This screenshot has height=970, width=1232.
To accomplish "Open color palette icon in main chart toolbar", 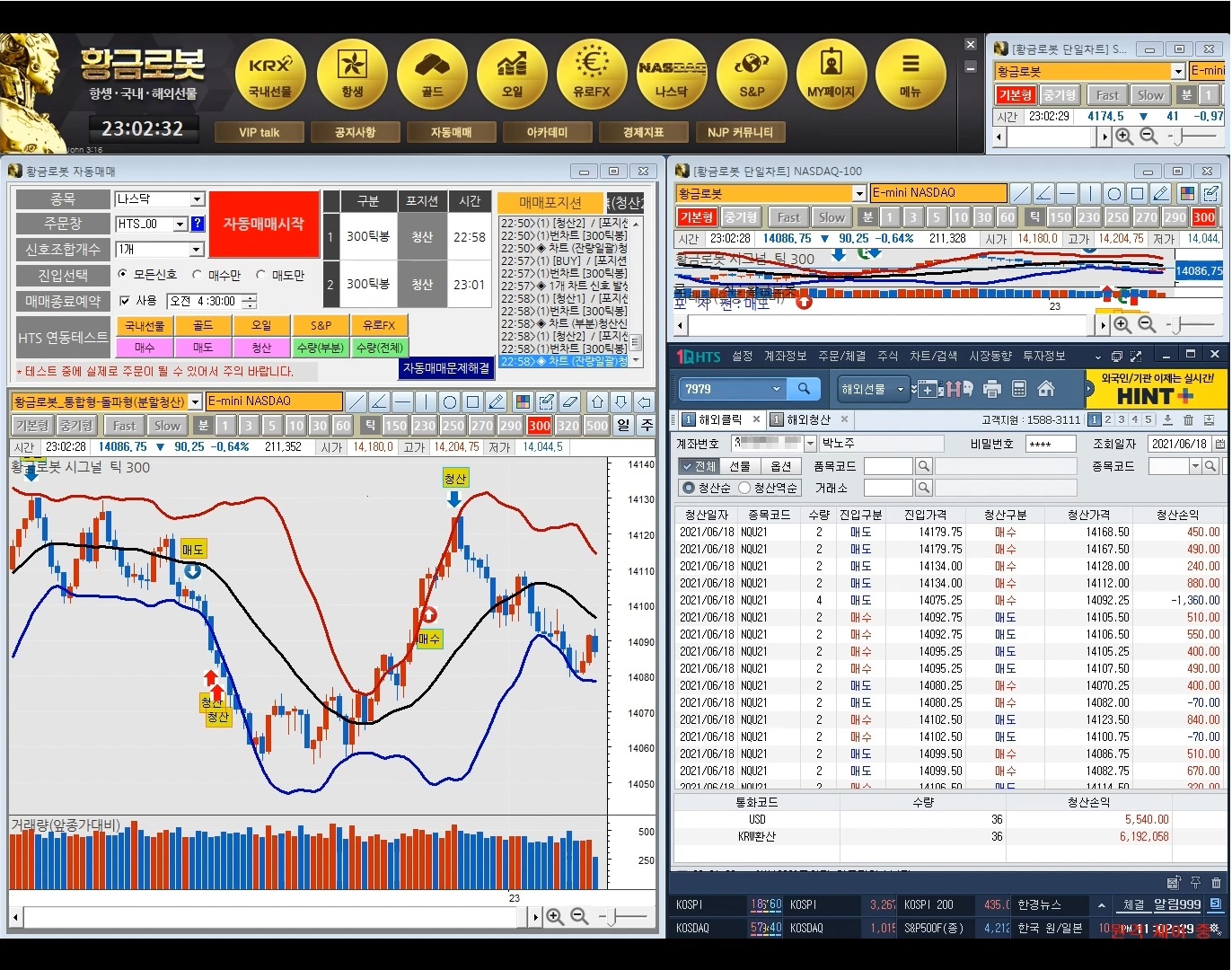I will coord(523,401).
